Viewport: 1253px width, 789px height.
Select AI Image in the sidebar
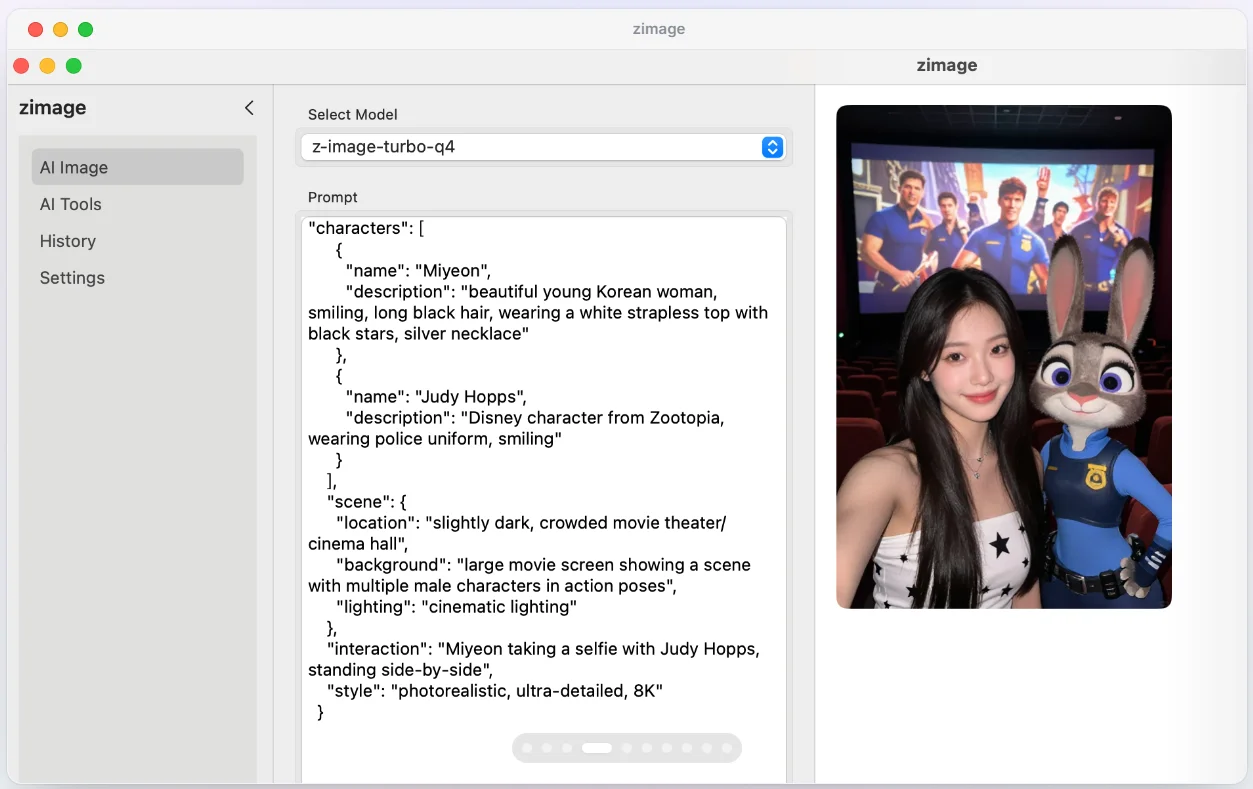pos(137,167)
